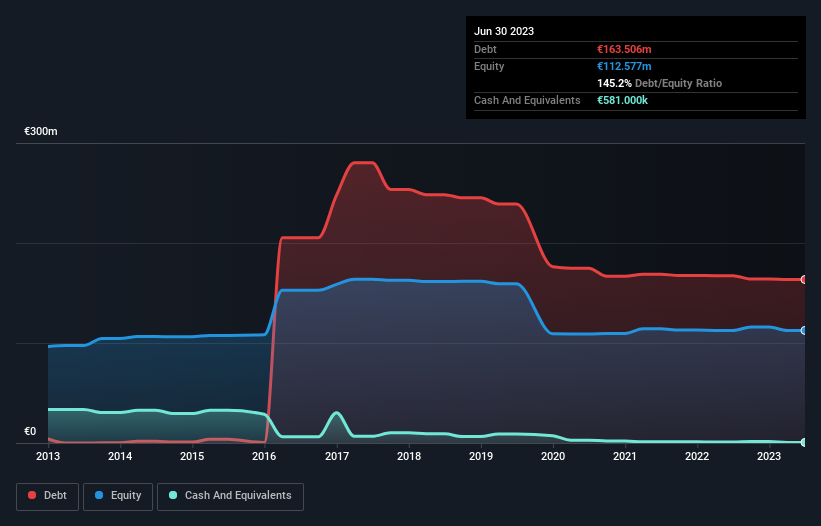
Task: Click the €112.577m equity value
Action: click(624, 66)
